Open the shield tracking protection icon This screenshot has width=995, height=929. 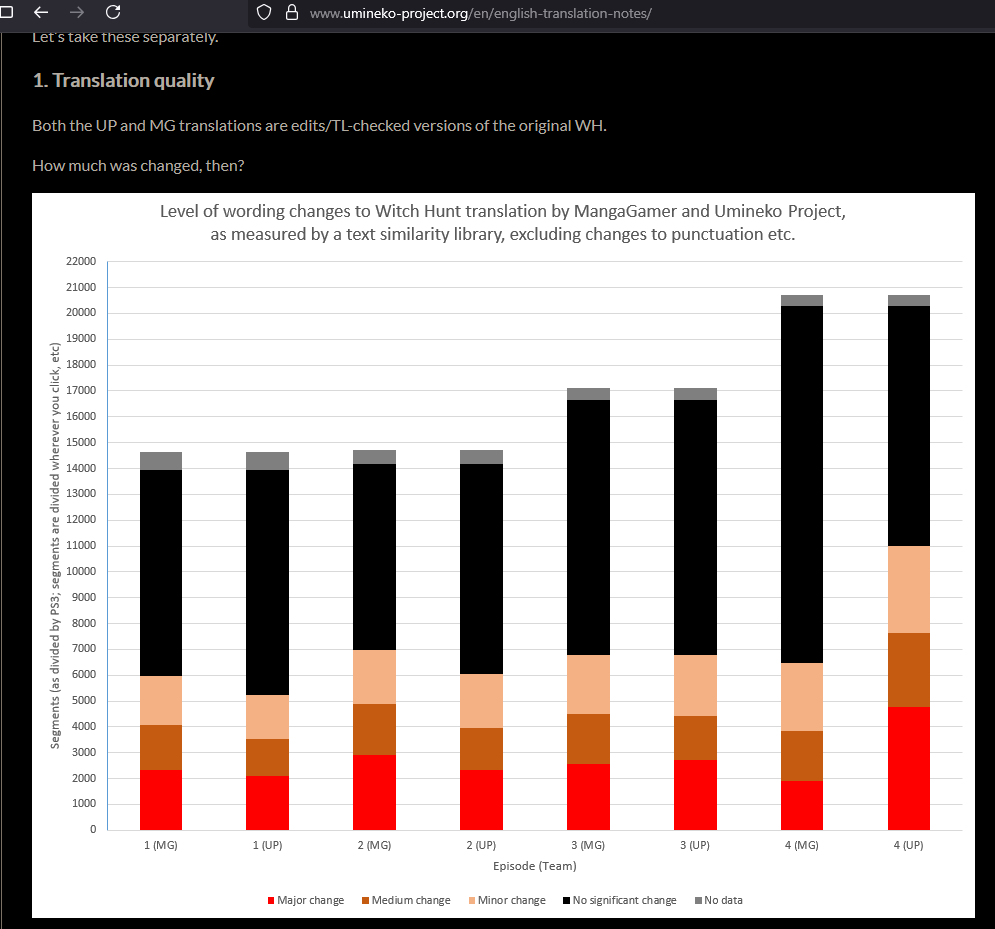[264, 13]
